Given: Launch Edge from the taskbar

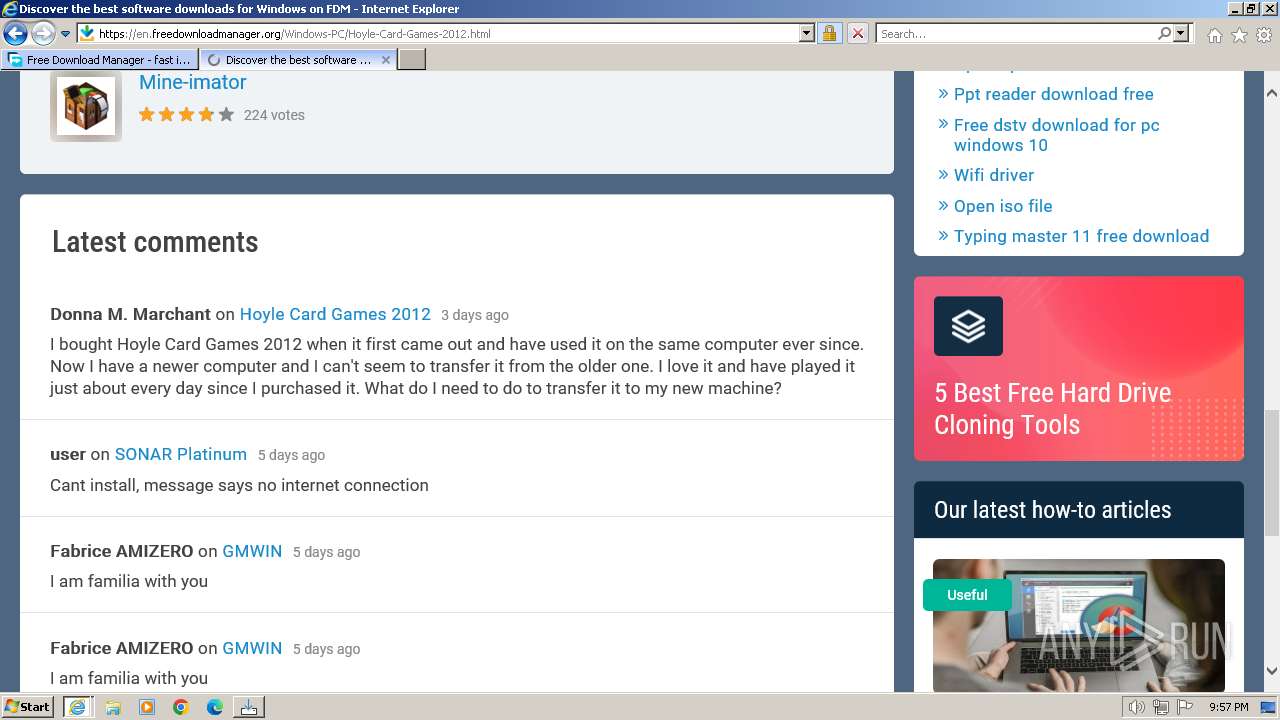Looking at the screenshot, I should pos(215,707).
